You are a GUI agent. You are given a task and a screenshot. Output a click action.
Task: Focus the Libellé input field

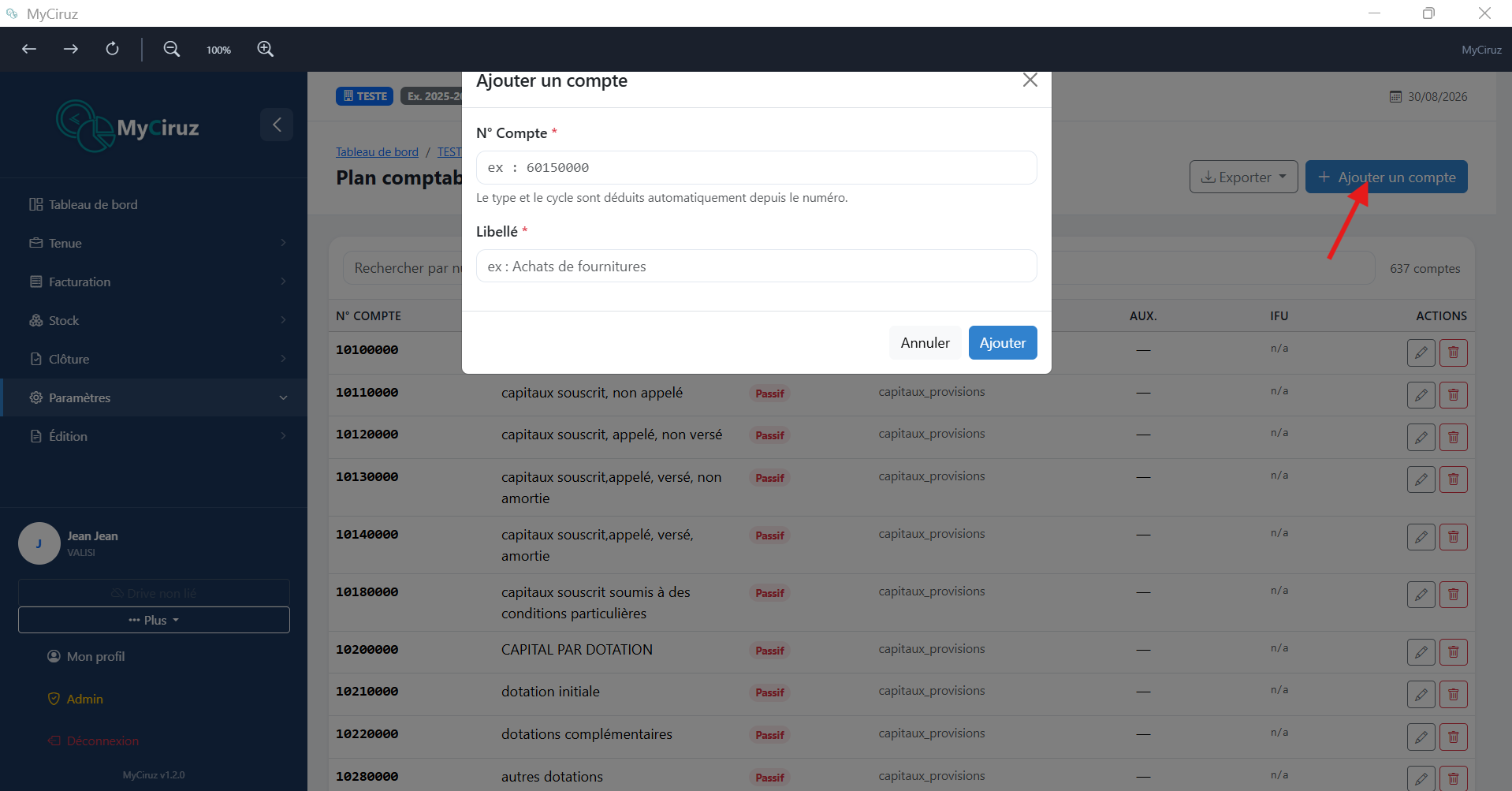point(756,266)
